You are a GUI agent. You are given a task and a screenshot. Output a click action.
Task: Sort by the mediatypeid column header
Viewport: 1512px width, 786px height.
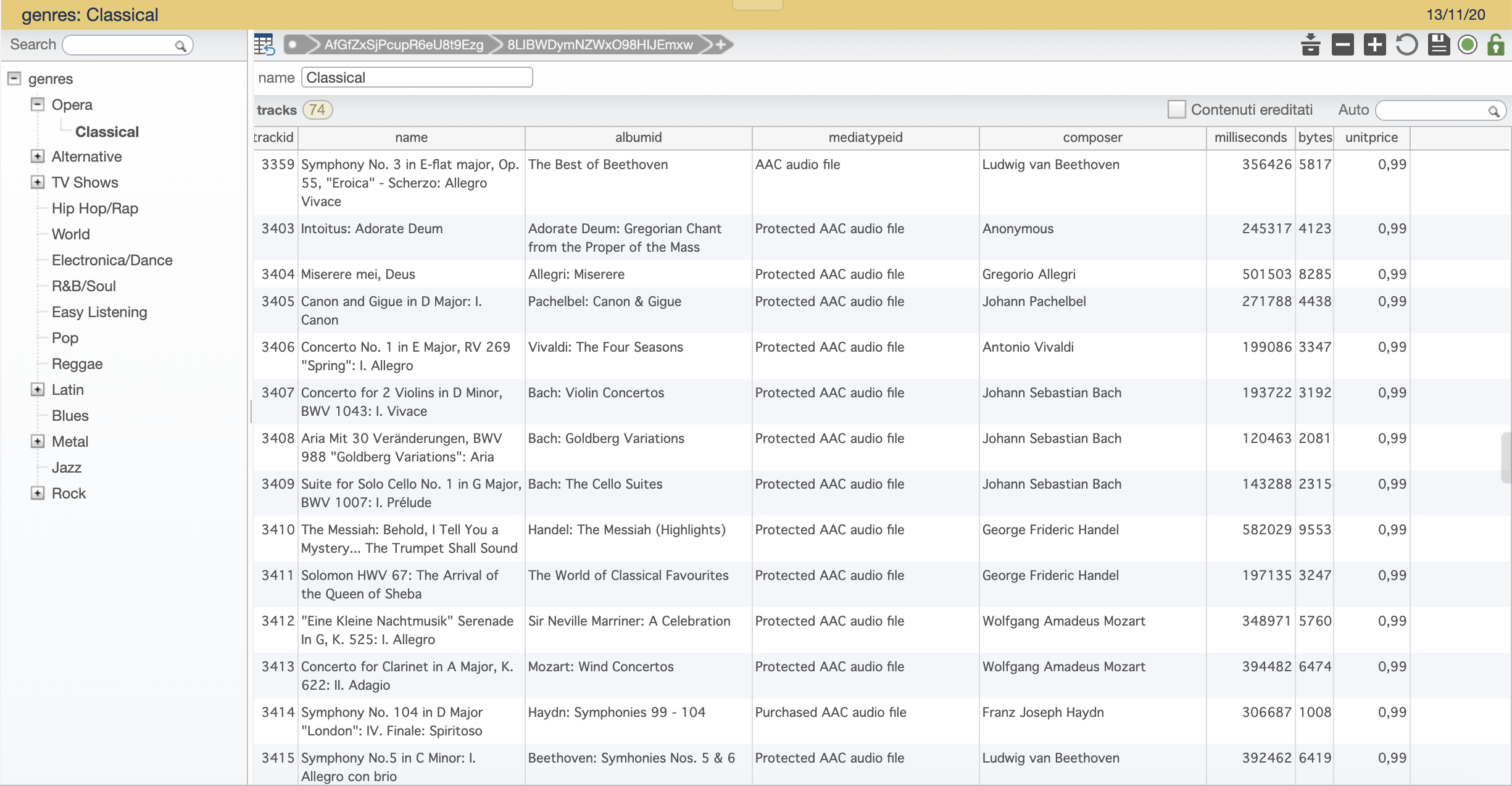pyautogui.click(x=865, y=138)
